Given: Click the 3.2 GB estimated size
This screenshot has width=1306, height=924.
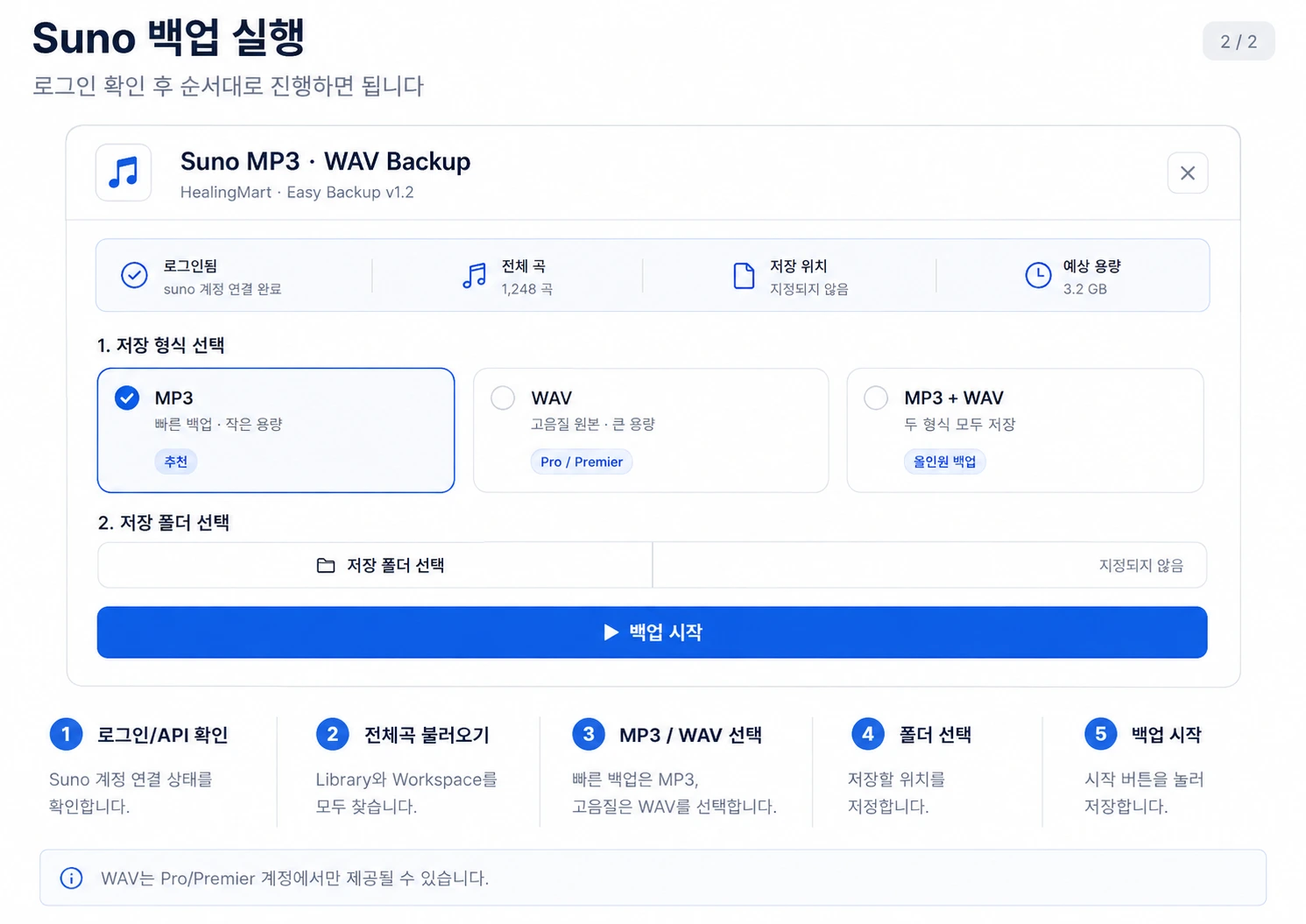Looking at the screenshot, I should click(1085, 289).
